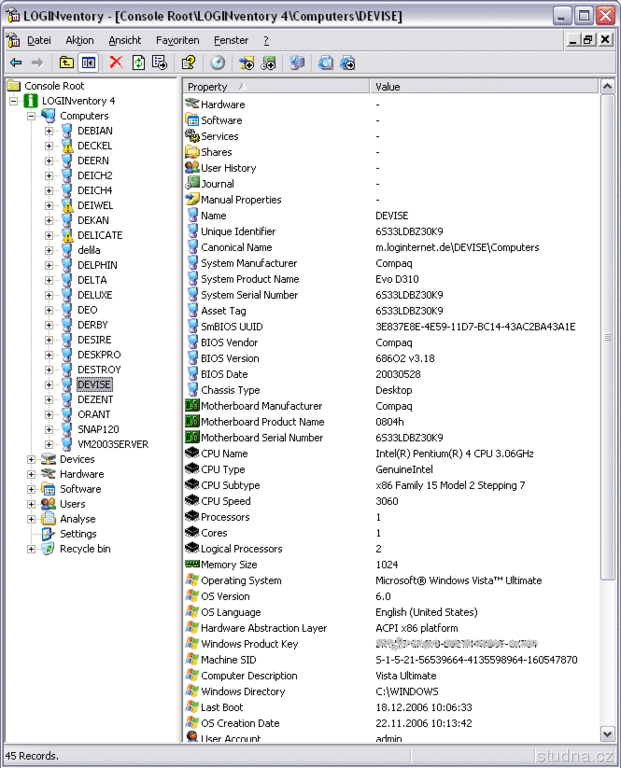The width and height of the screenshot is (621, 768).
Task: Select the 'Windows Product Key' row
Action: coord(391,644)
